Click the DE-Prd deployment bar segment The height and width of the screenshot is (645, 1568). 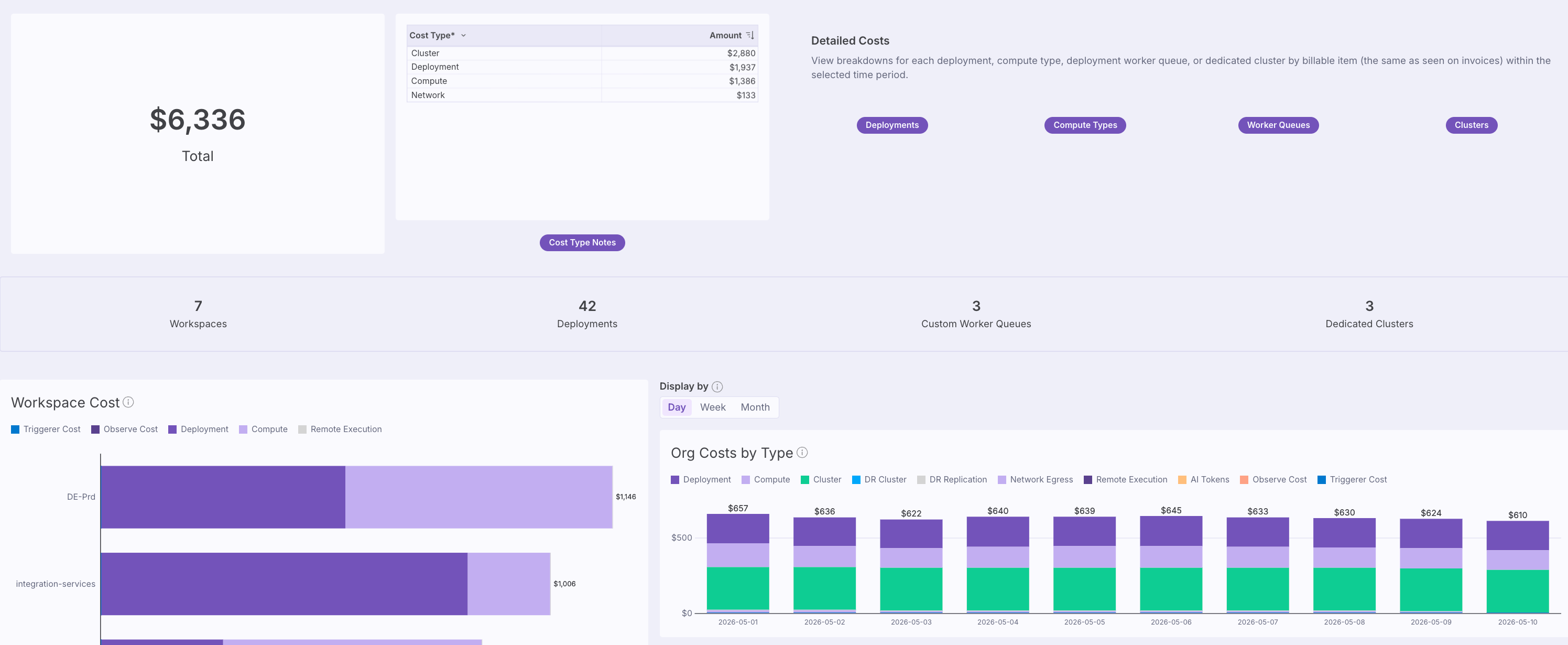(x=223, y=497)
